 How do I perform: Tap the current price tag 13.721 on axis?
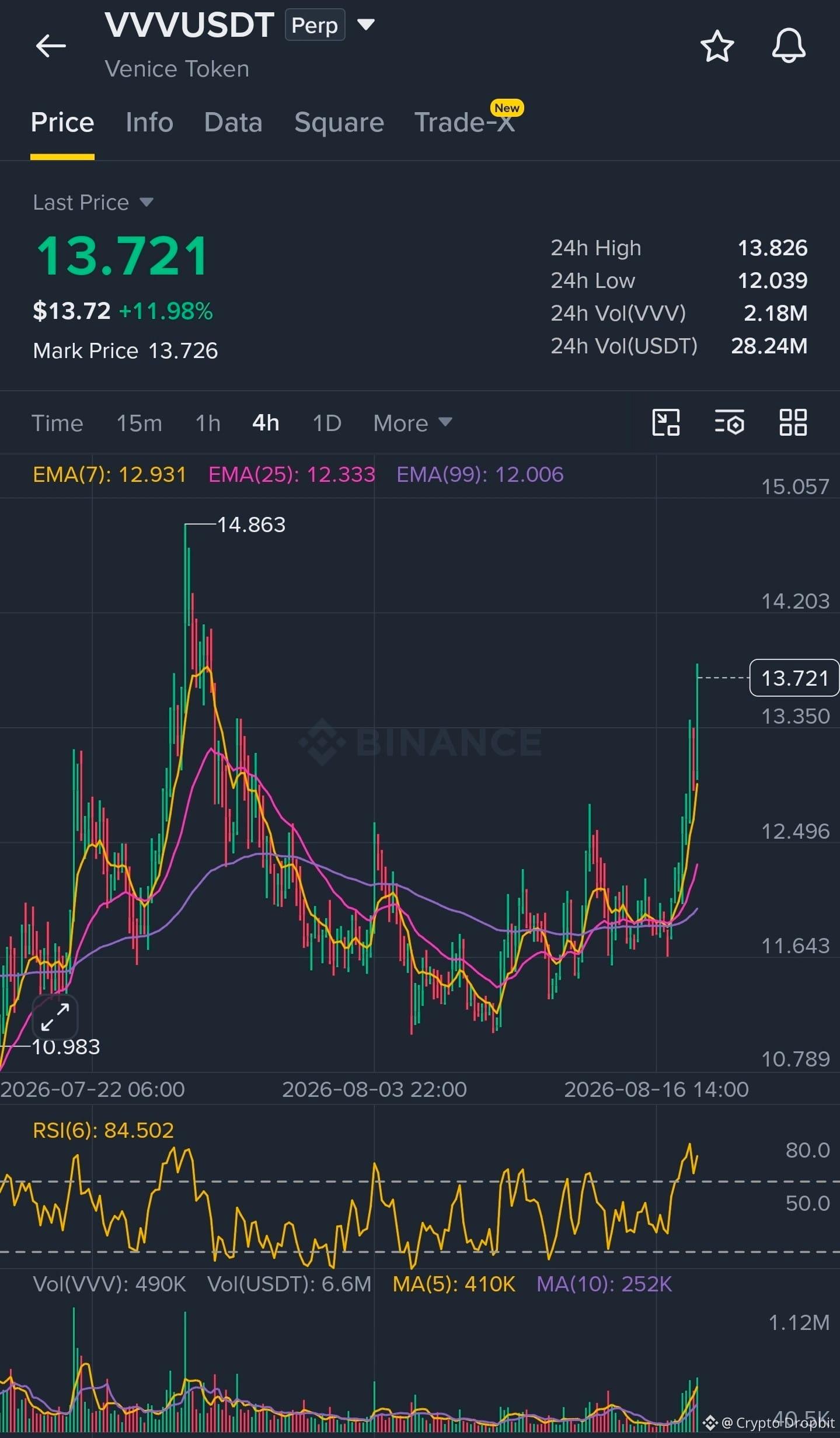click(794, 678)
